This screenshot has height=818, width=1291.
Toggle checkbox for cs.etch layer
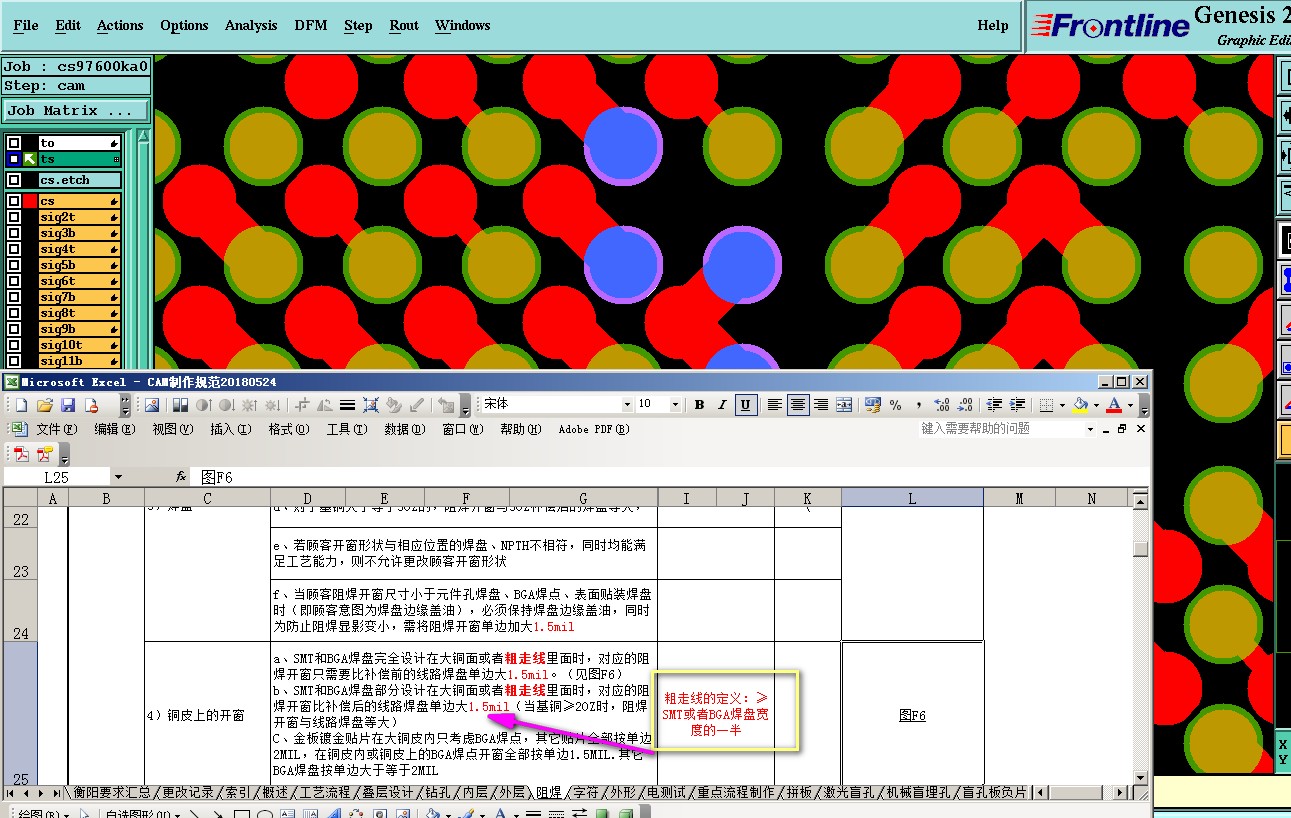tap(13, 180)
